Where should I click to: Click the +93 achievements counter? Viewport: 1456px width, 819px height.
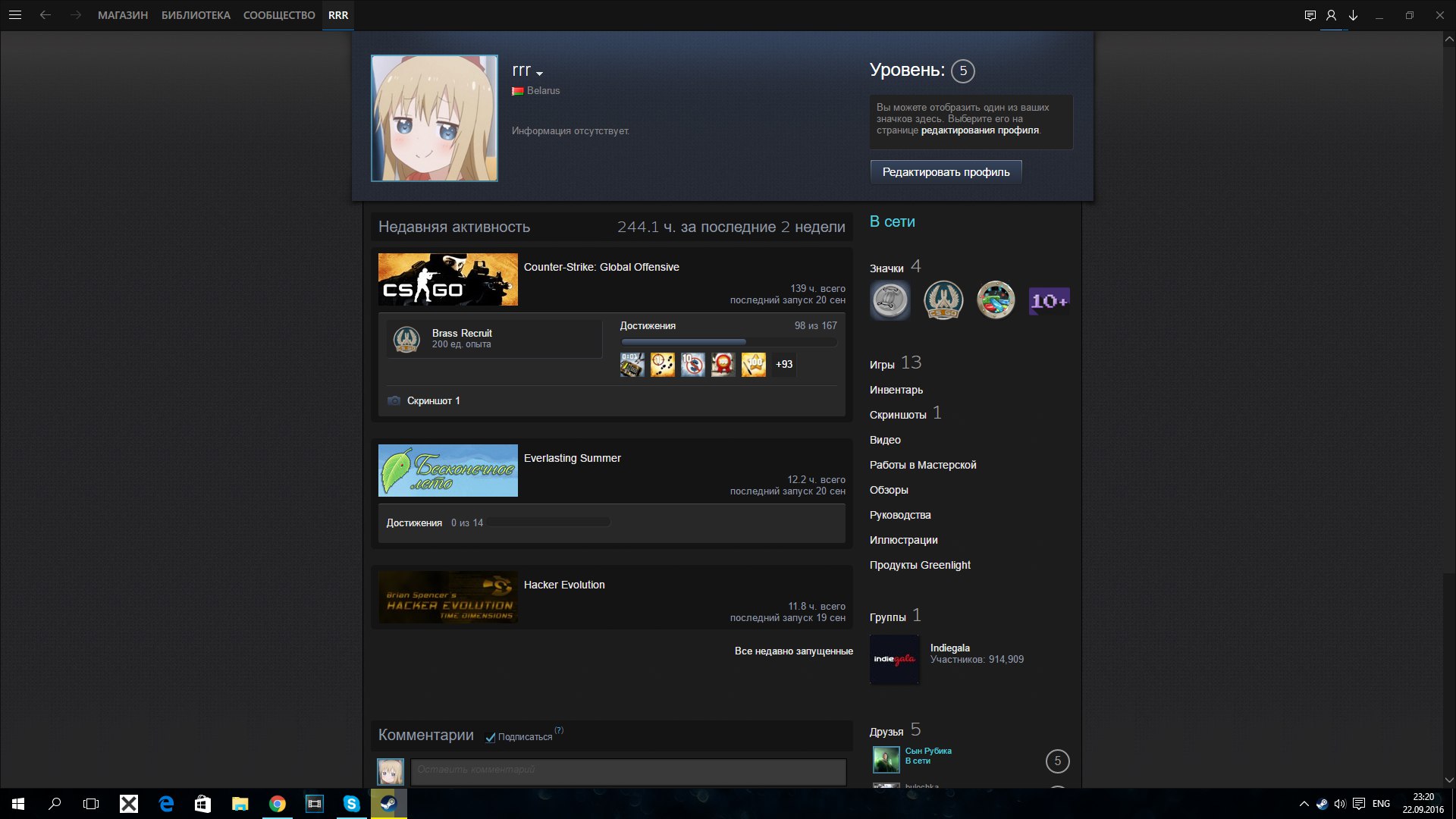(x=784, y=365)
